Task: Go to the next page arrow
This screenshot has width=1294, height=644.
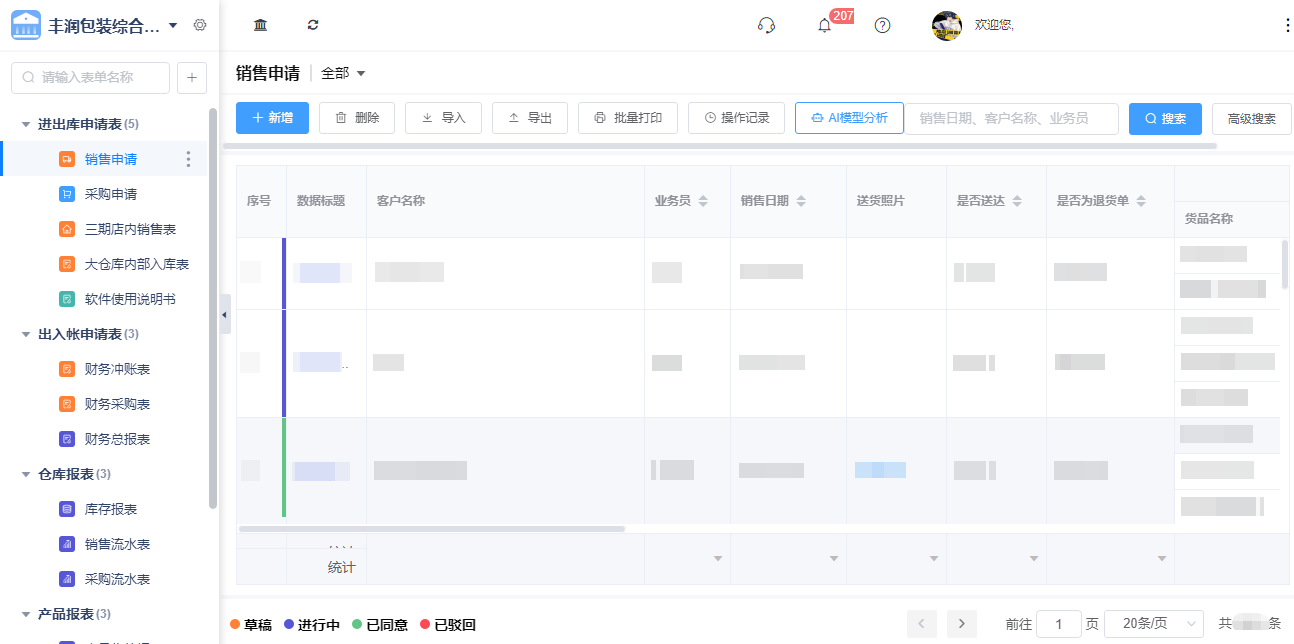Action: [x=961, y=624]
